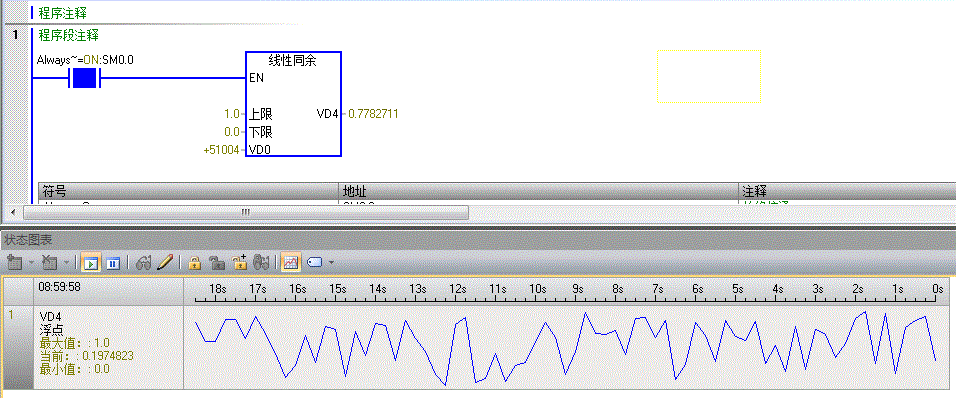
Task: Click the 5s mark on the time axis
Action: 737,289
